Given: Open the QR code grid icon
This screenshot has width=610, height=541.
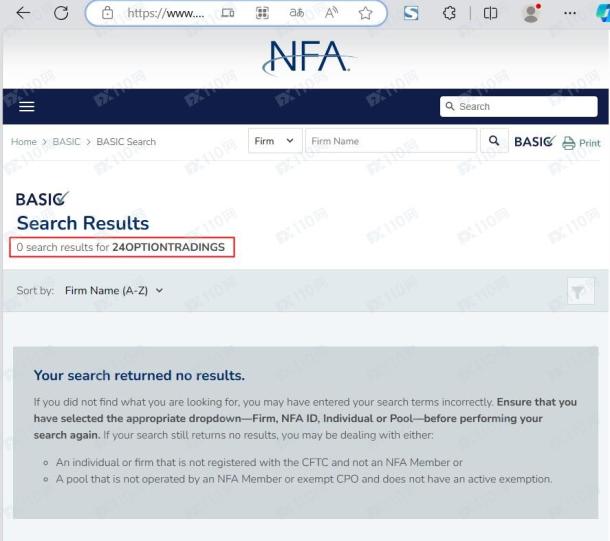Looking at the screenshot, I should point(262,13).
